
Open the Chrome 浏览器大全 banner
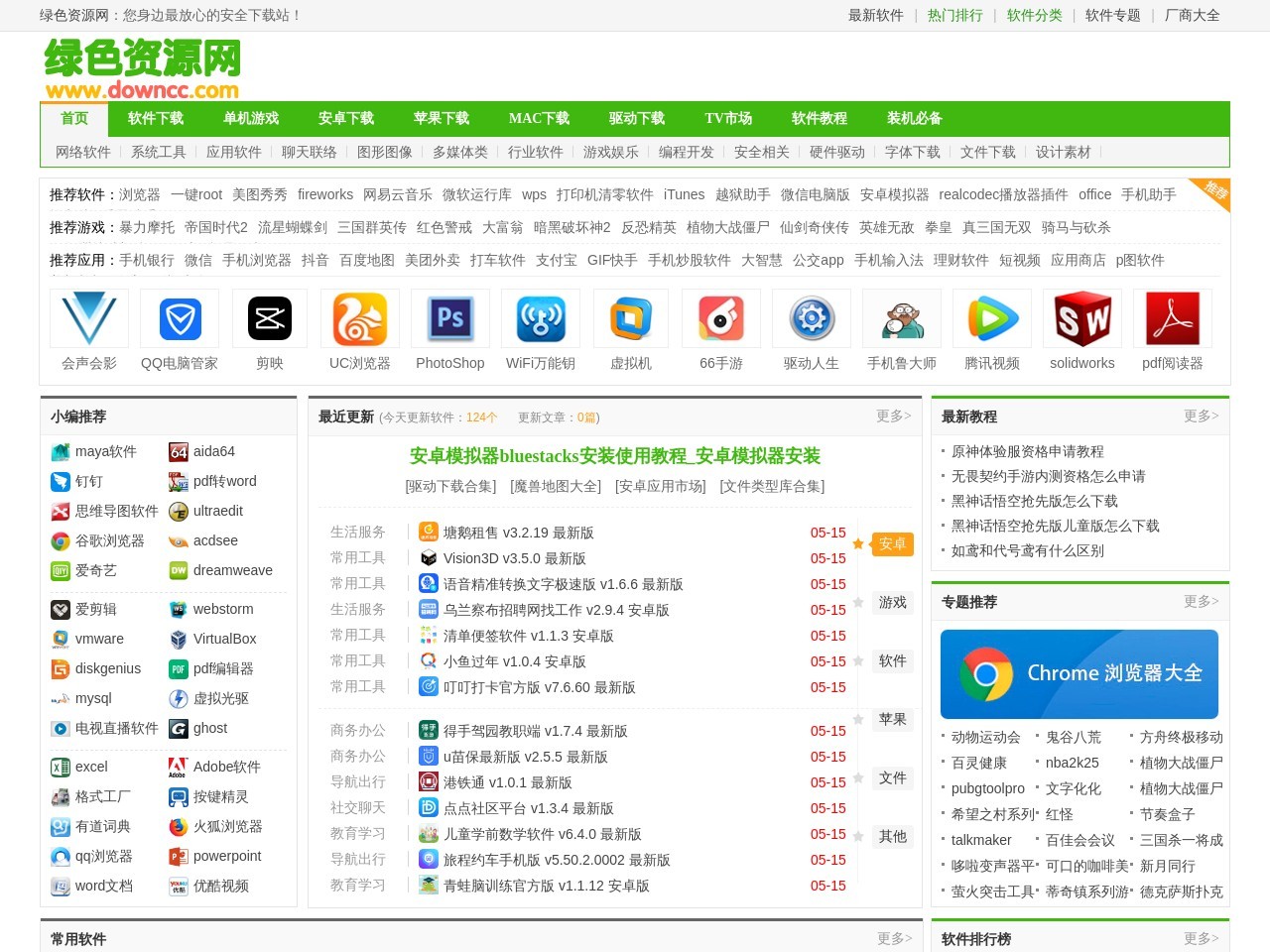(x=1079, y=674)
